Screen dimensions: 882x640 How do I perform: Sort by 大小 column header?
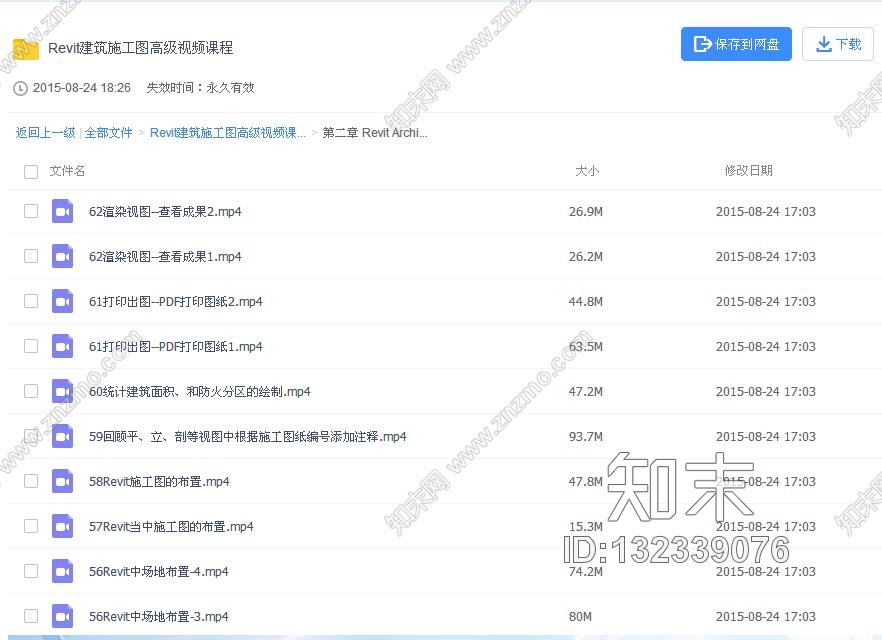click(587, 171)
